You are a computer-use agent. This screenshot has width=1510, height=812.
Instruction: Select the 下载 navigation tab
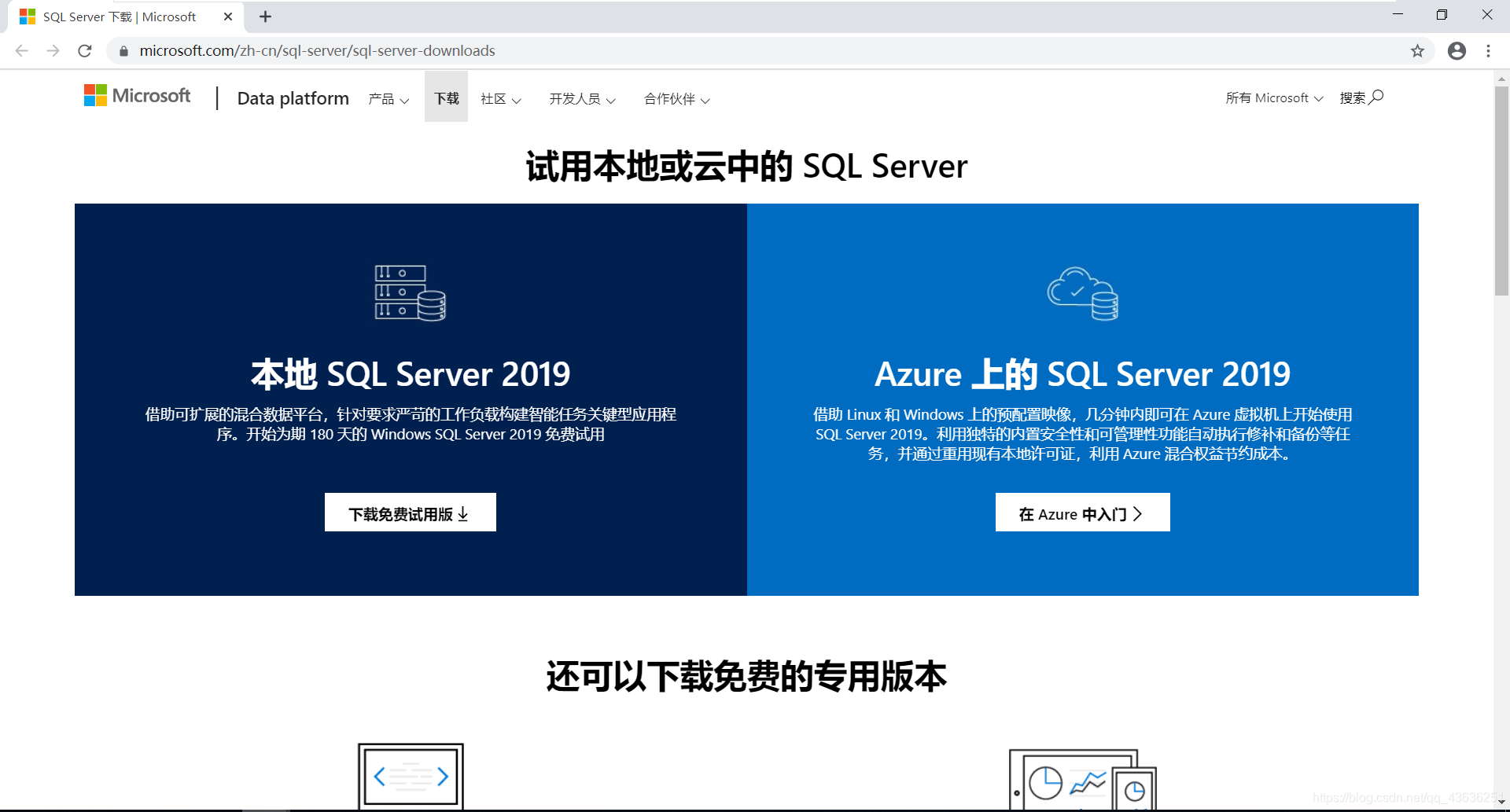[446, 98]
